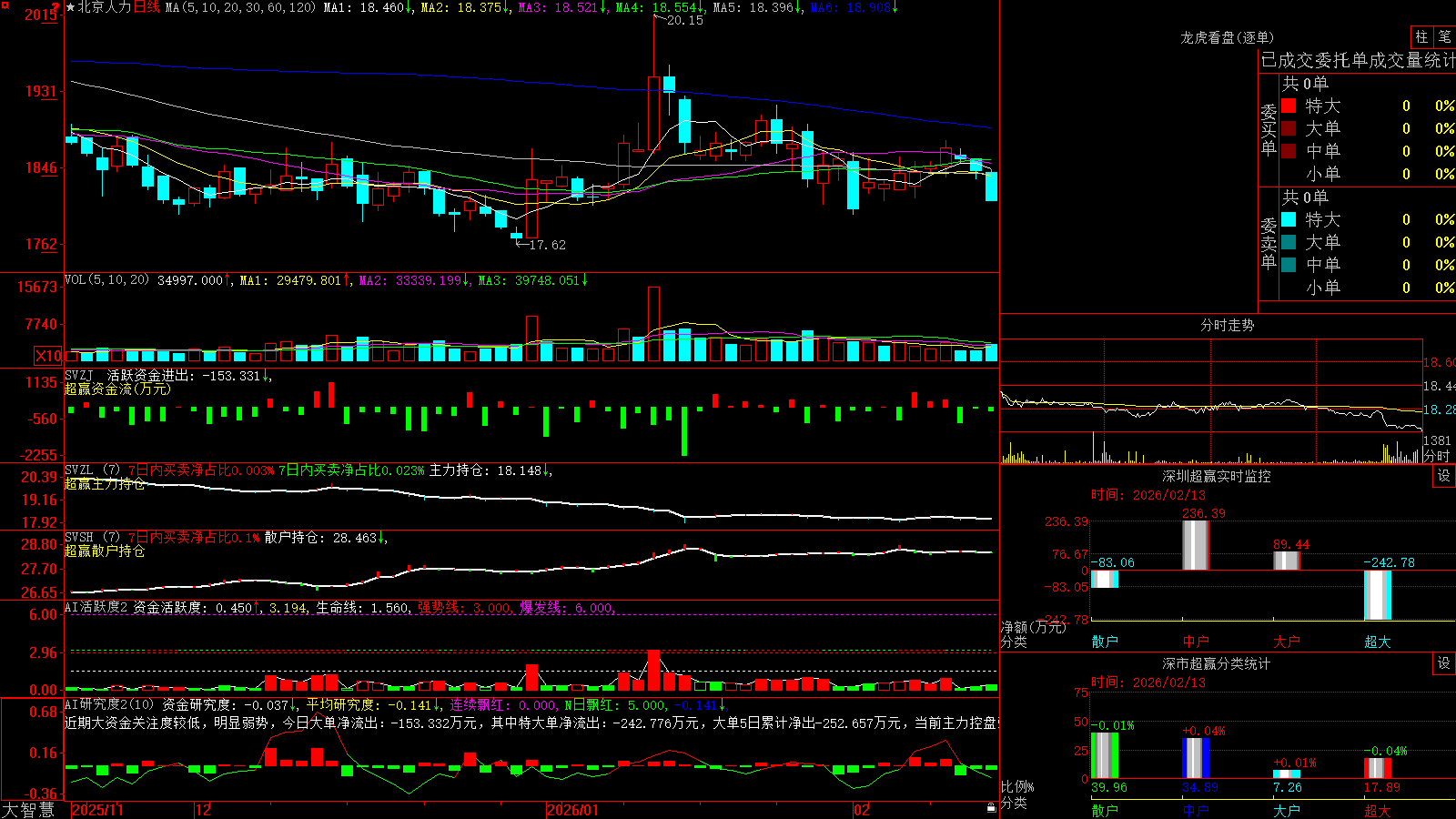Screen dimensions: 1456x819
Task: Click the 时间: 2026/02/13 label in 深圳超赢实时监控
Action: [1148, 495]
